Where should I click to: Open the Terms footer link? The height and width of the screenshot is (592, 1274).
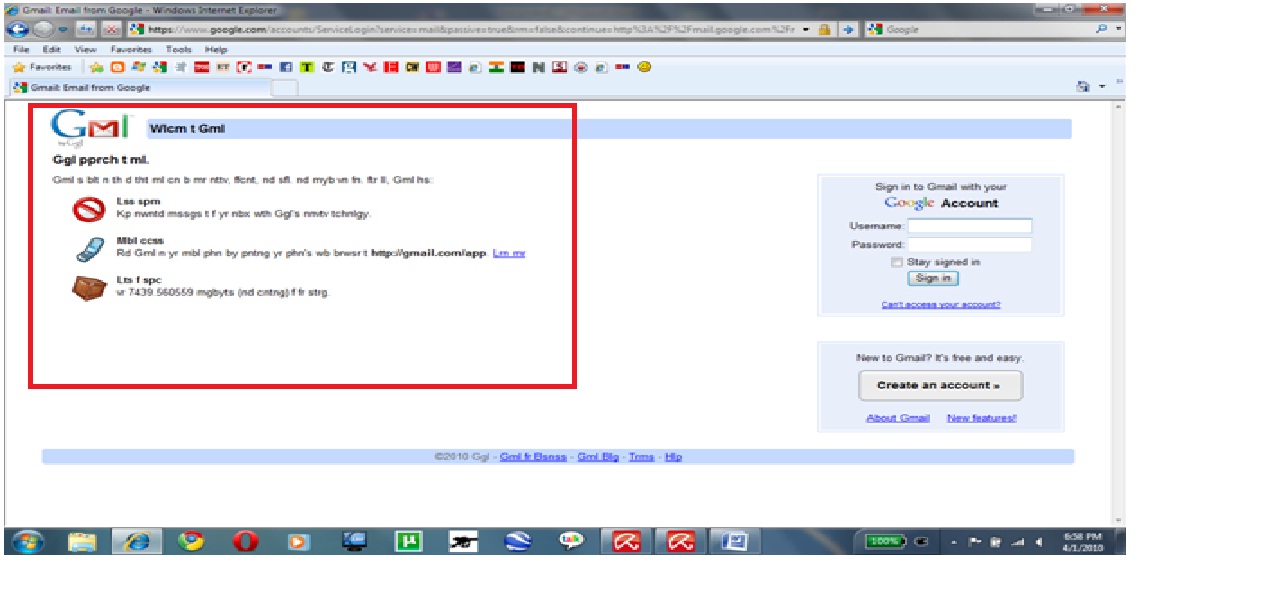click(x=641, y=457)
